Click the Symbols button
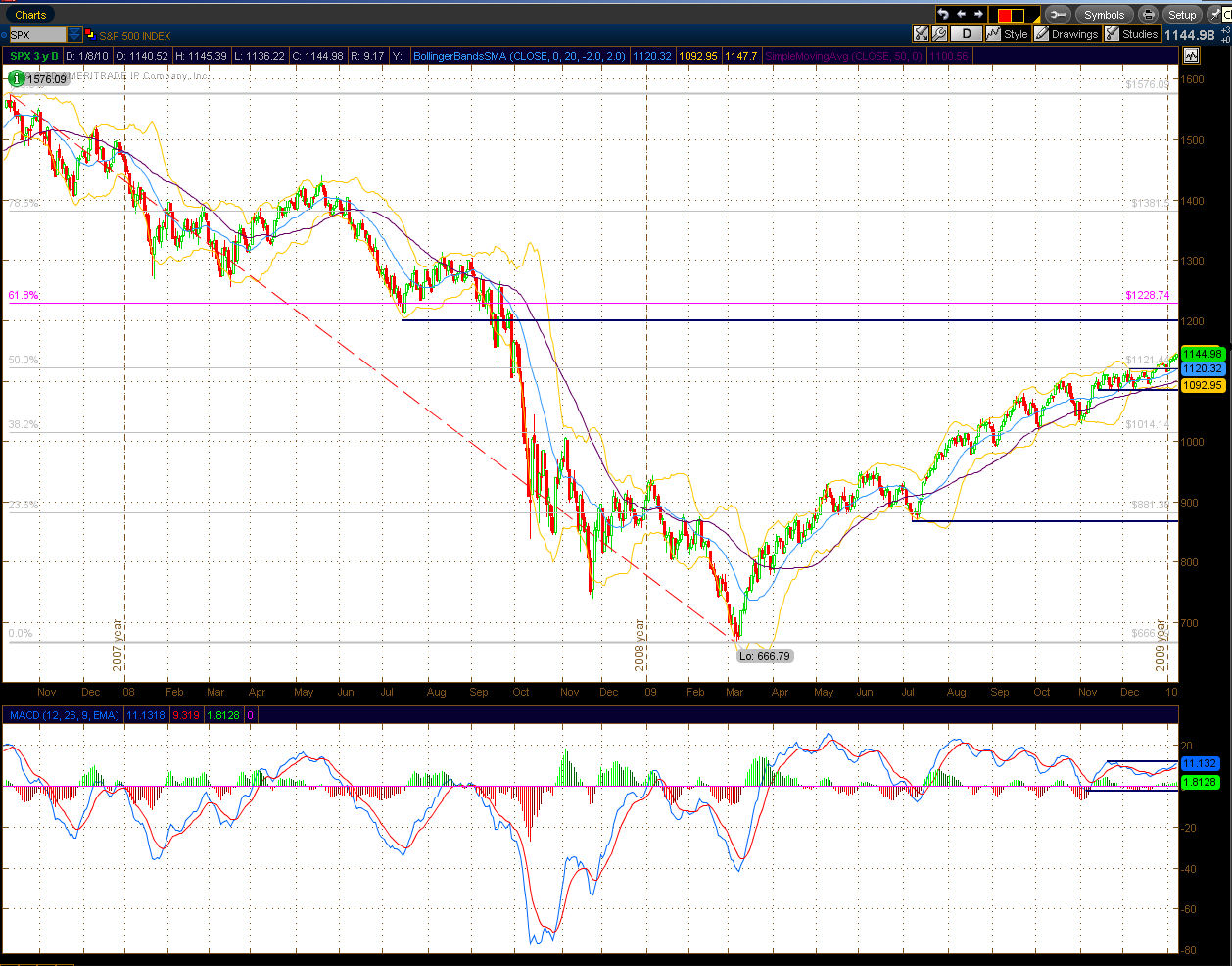 coord(1104,15)
